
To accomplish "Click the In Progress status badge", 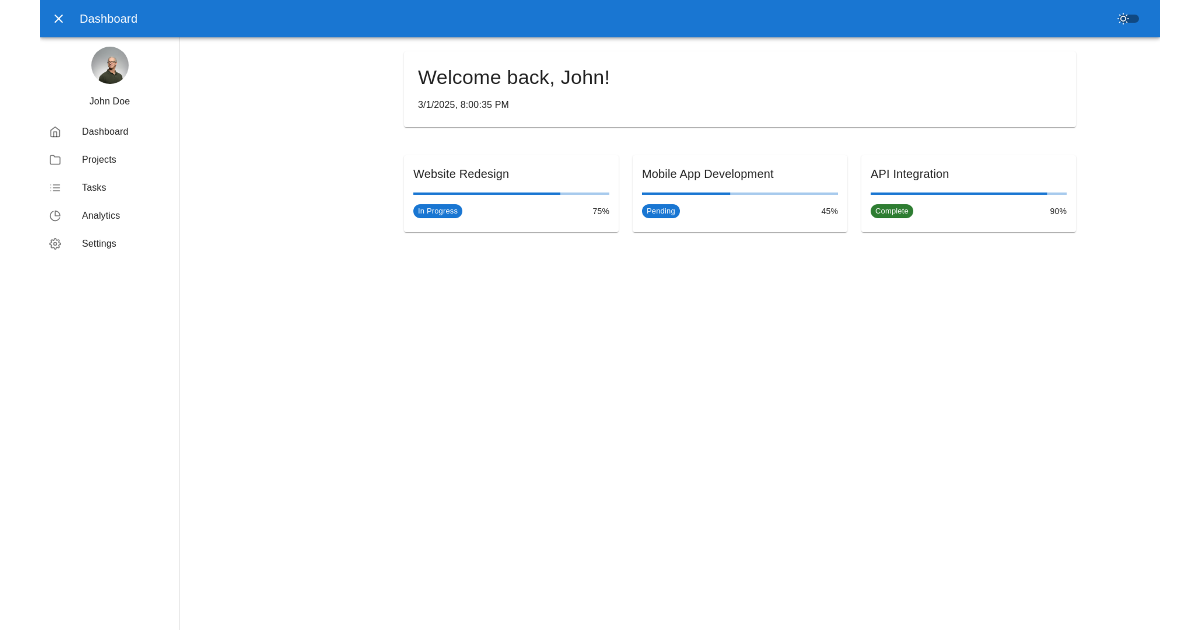I will point(437,211).
